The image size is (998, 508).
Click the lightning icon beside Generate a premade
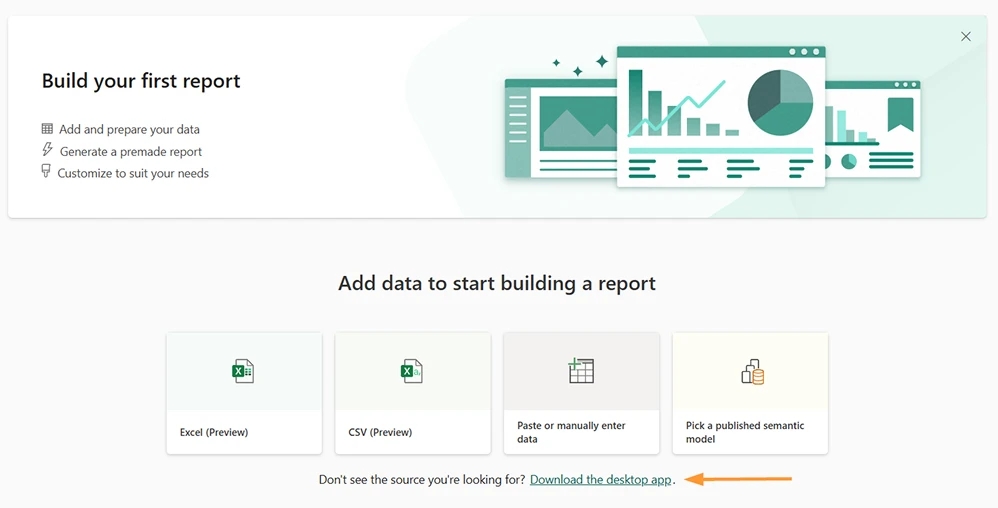(47, 150)
